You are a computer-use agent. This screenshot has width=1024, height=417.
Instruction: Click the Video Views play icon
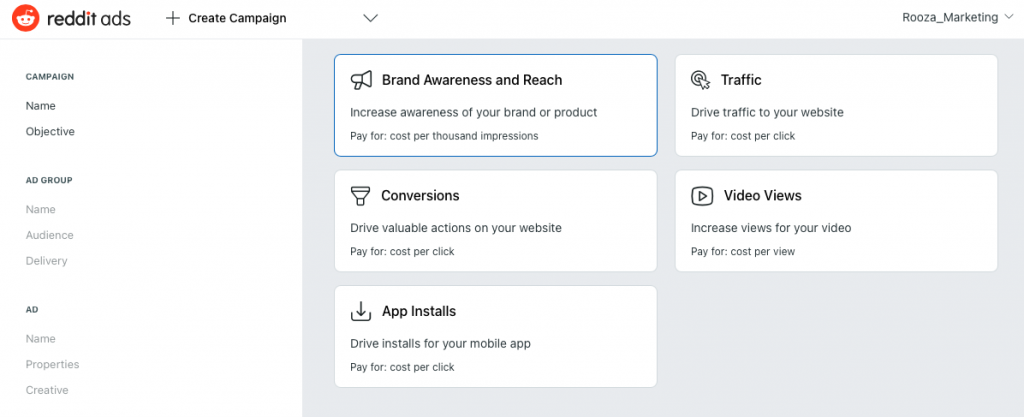(702, 196)
